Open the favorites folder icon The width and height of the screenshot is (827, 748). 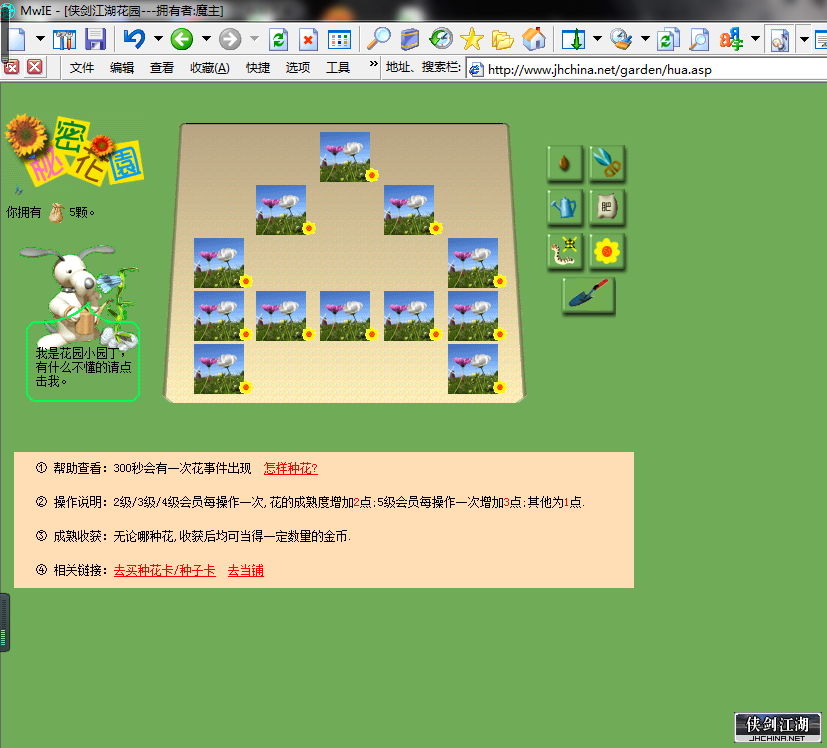pyautogui.click(x=502, y=39)
